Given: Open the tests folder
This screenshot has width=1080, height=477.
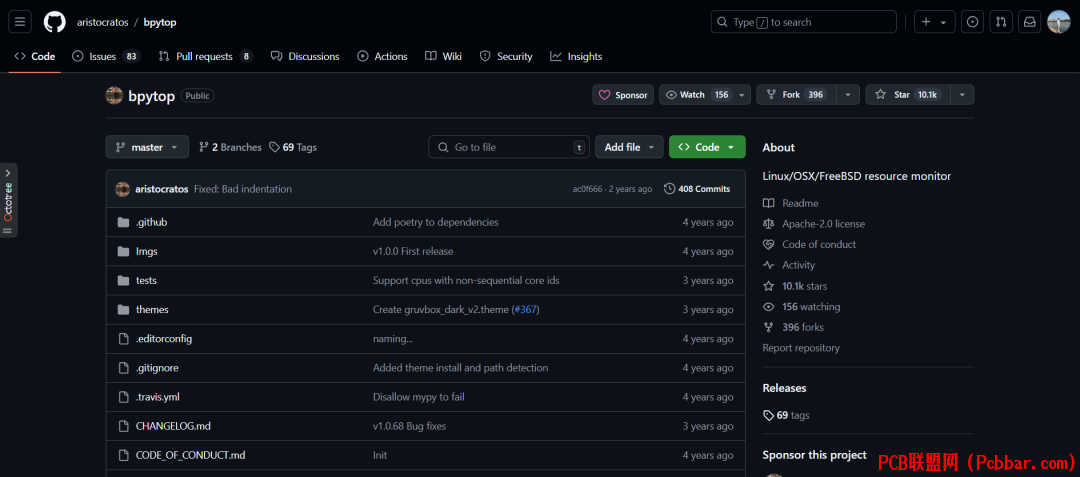Looking at the screenshot, I should pos(146,280).
